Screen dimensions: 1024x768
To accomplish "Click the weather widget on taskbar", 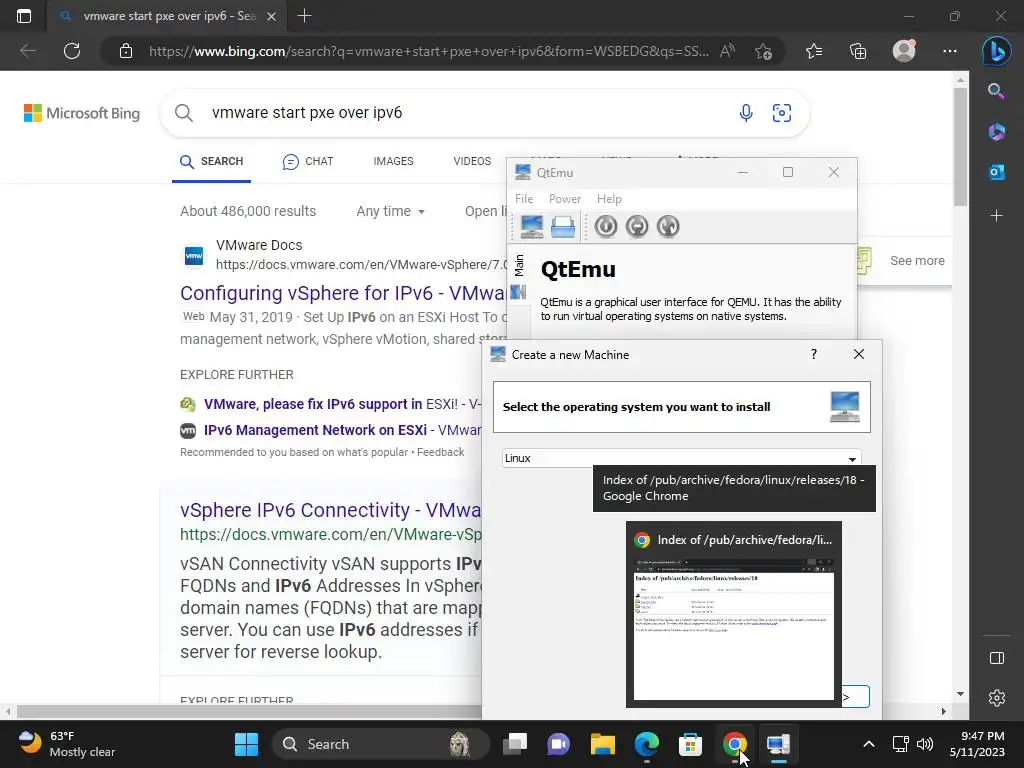I will (67, 744).
